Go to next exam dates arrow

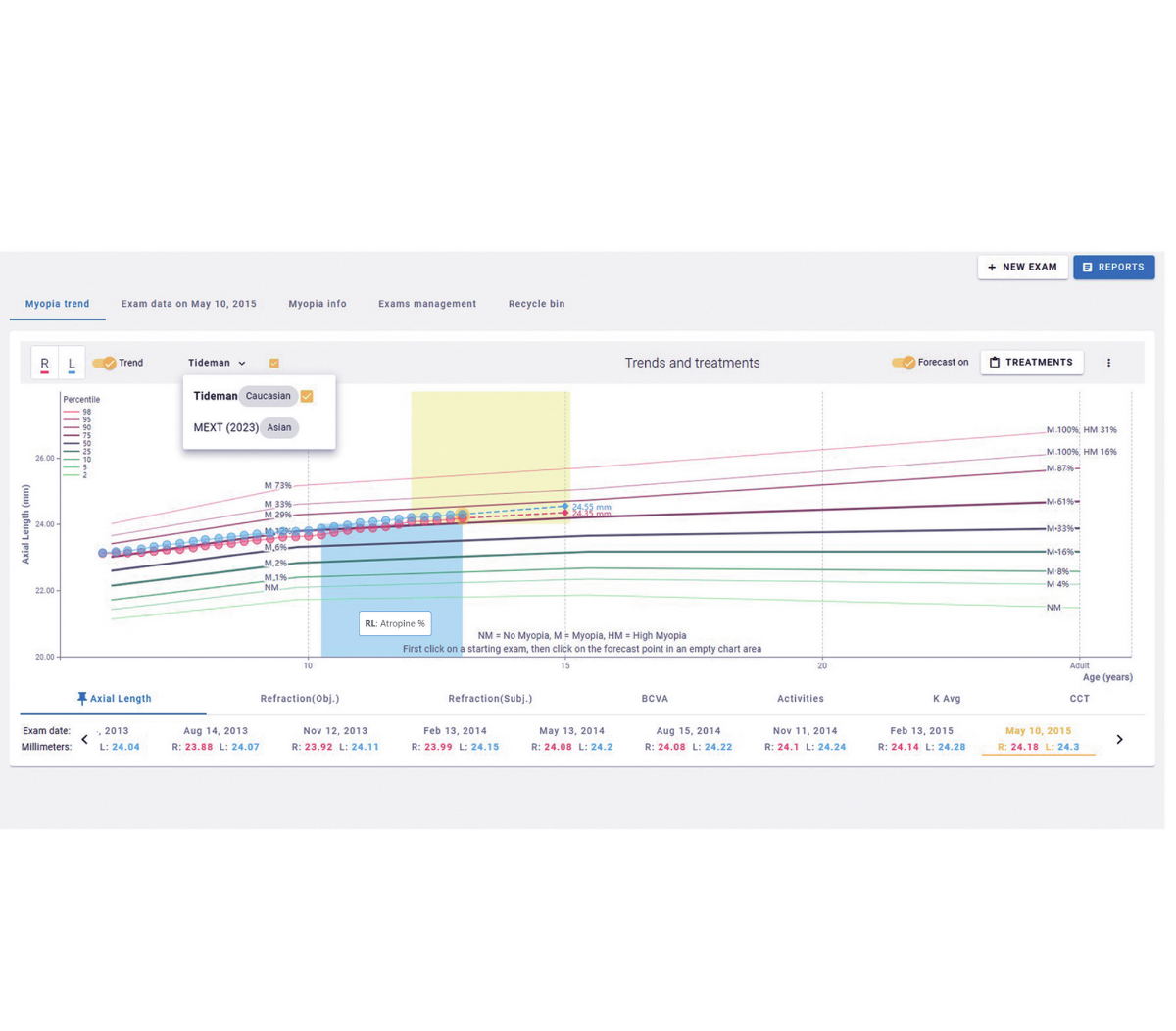(x=1119, y=740)
